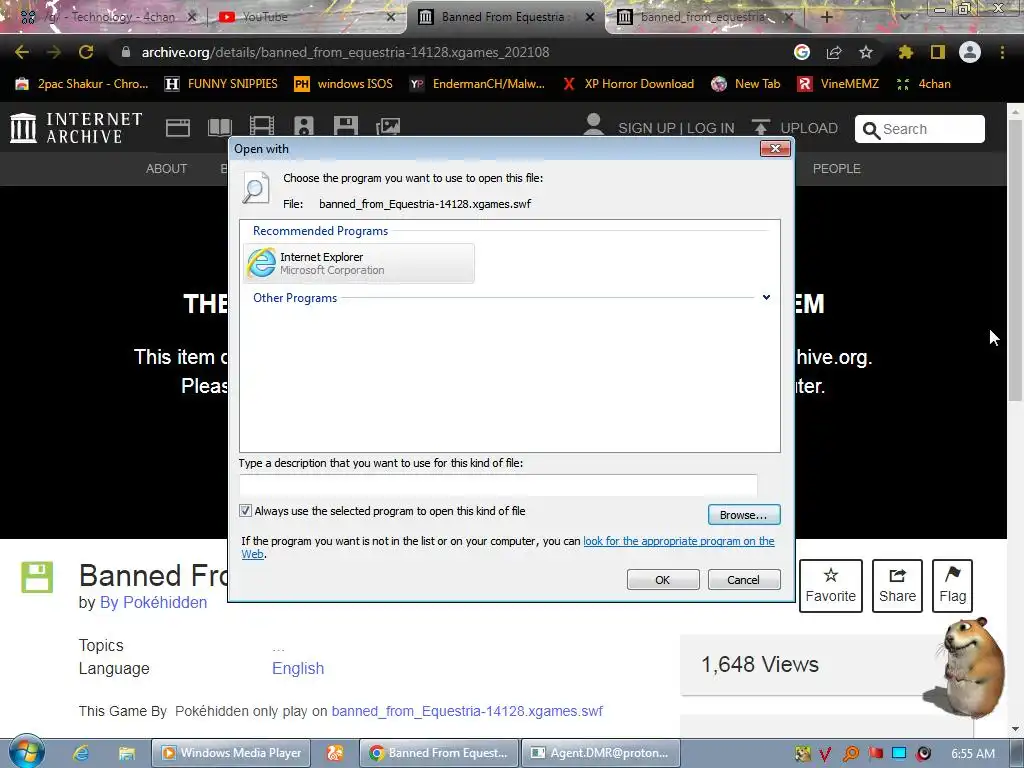The width and height of the screenshot is (1024, 768).
Task: Uncheck Always use the selected program checkbox
Action: tap(246, 511)
